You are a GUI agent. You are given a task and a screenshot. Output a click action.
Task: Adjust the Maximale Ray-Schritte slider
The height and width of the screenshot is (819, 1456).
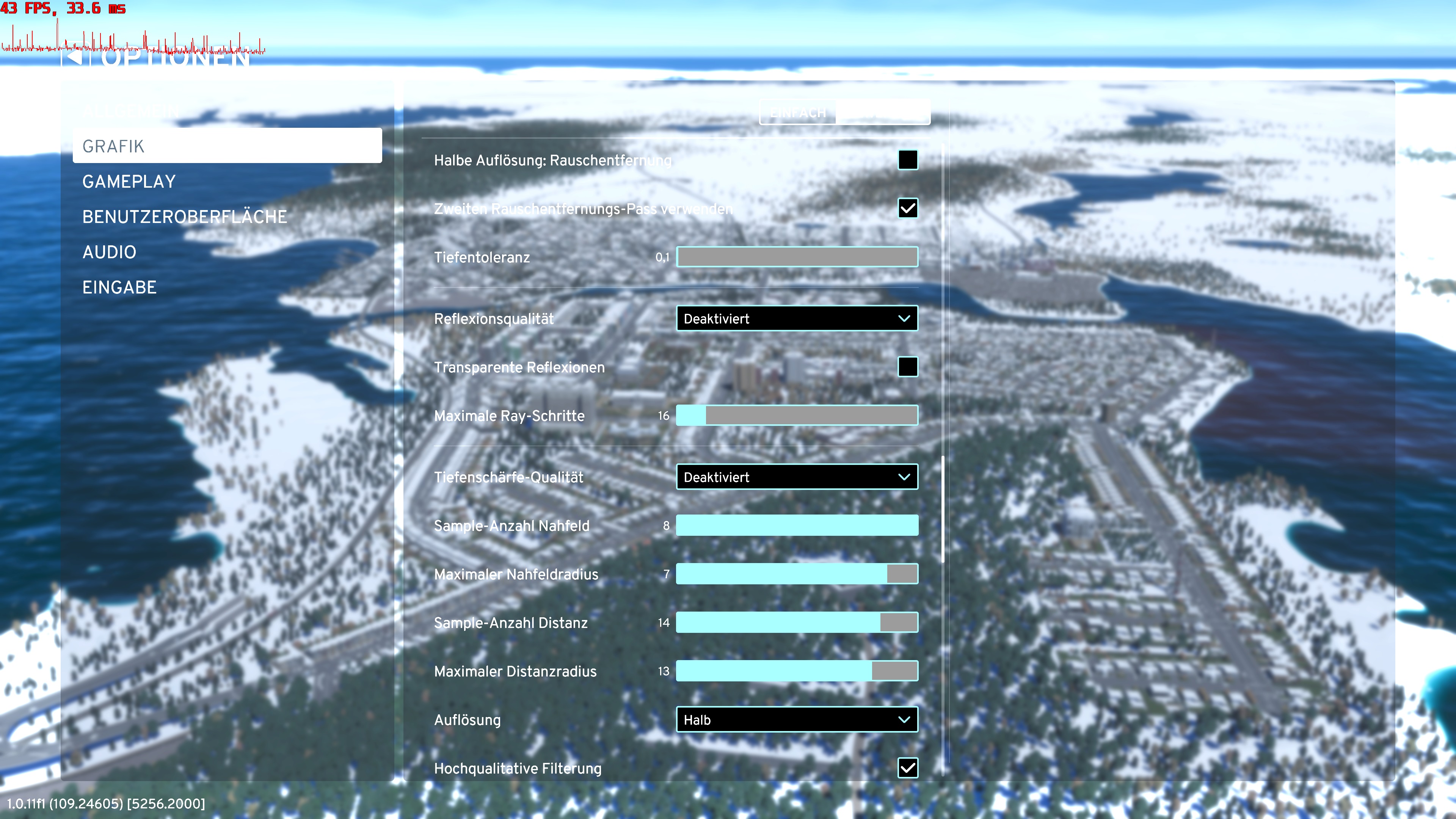[x=796, y=416]
